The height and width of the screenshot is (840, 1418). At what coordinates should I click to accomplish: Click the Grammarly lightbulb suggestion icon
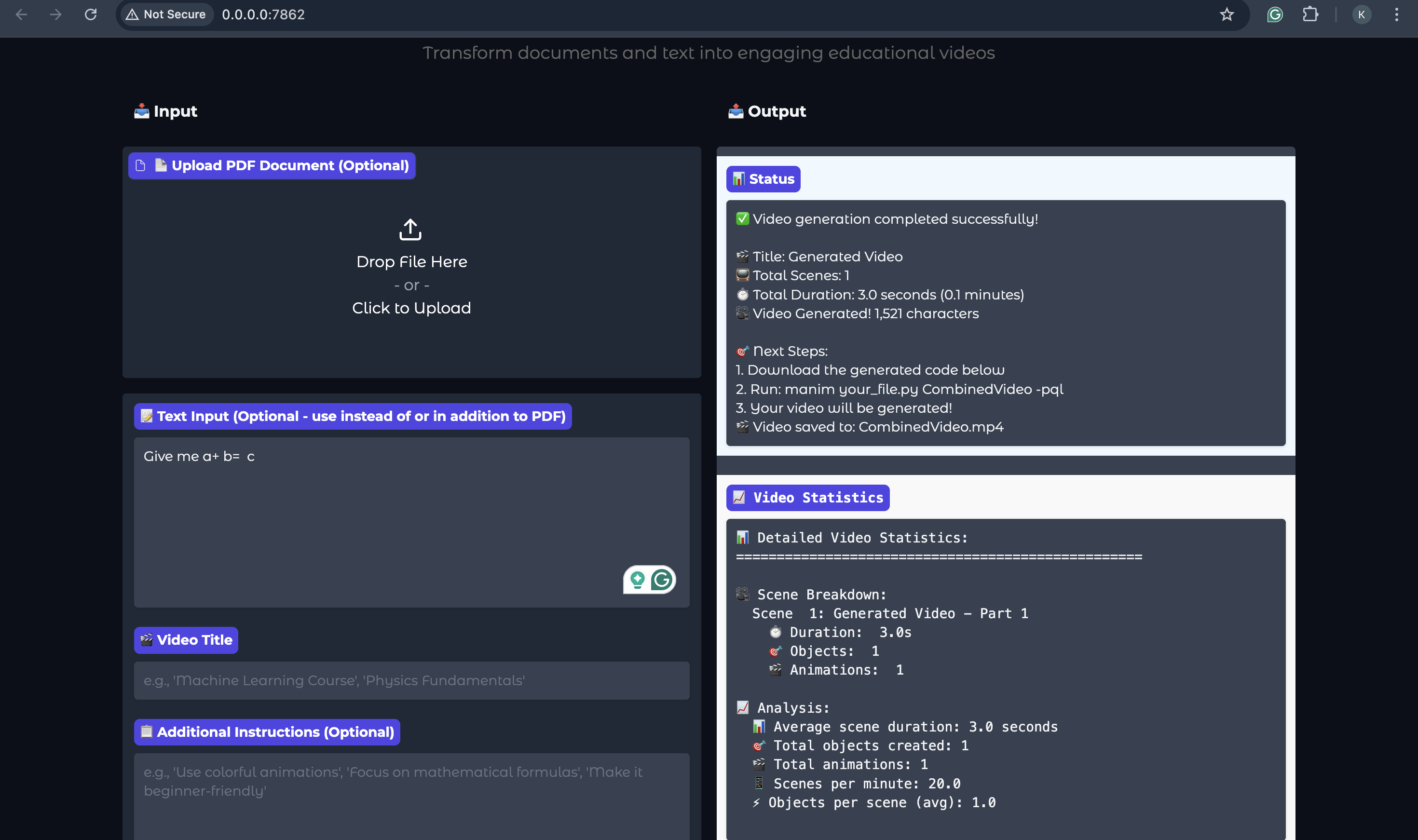point(638,580)
